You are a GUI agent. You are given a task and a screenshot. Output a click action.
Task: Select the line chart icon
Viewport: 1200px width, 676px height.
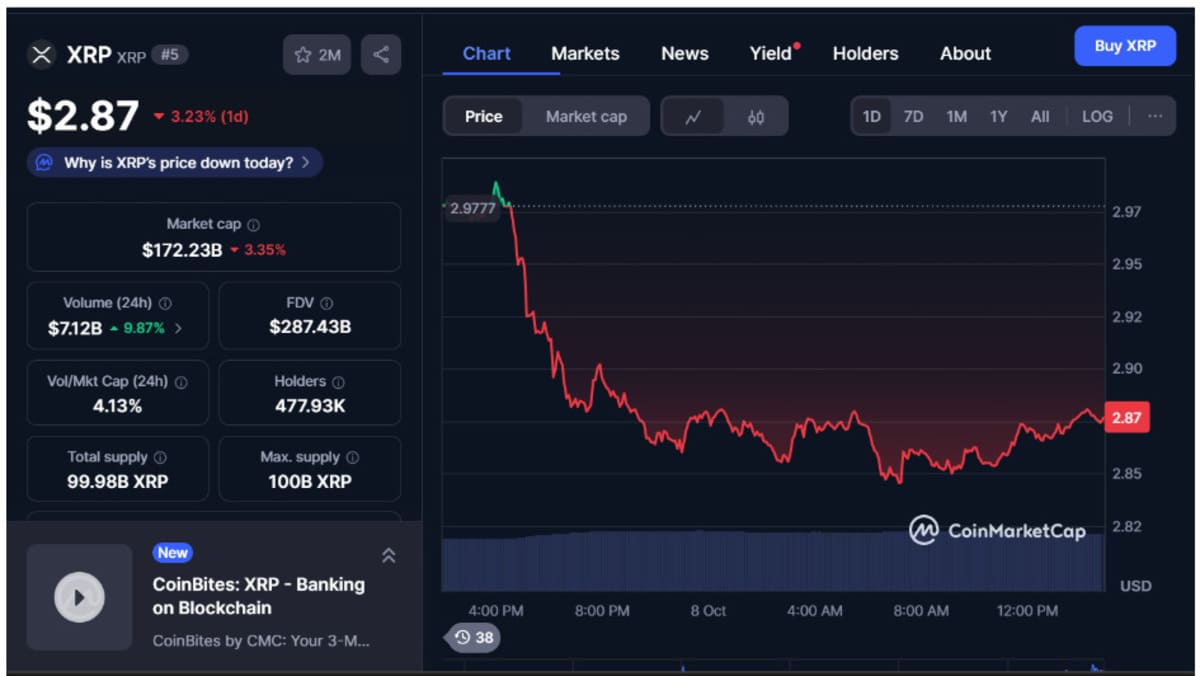693,117
